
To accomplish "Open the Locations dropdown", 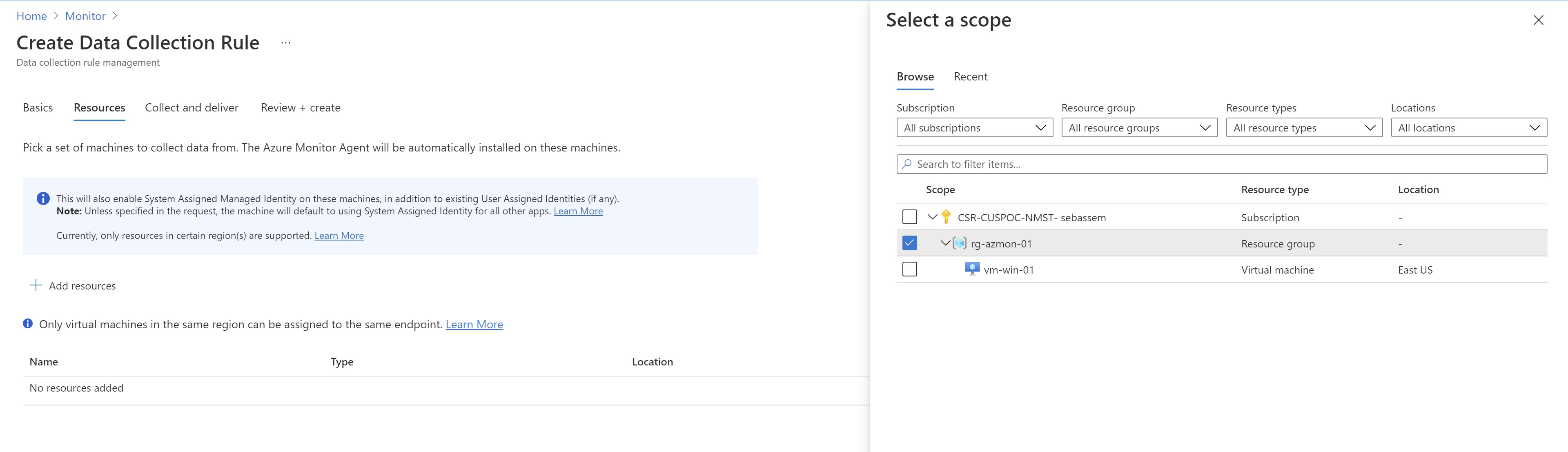I will pyautogui.click(x=1469, y=128).
